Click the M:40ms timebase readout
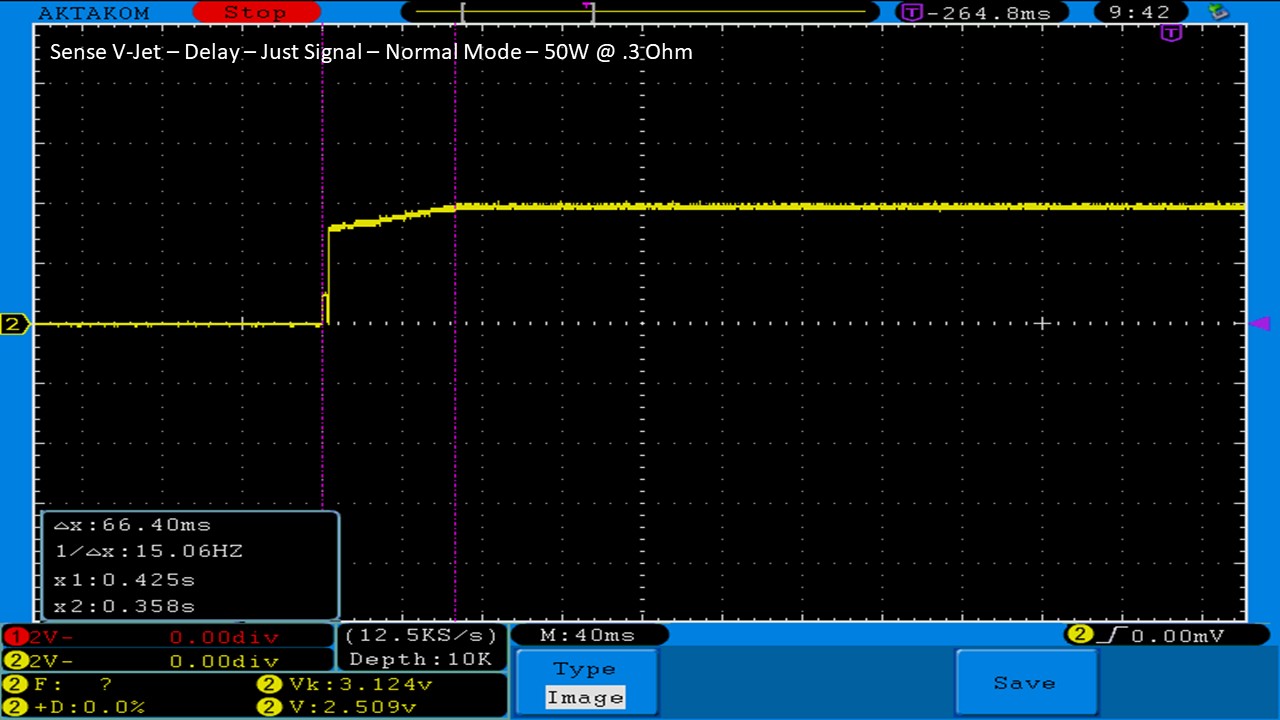Screen dimensions: 1280x720 (x=588, y=635)
